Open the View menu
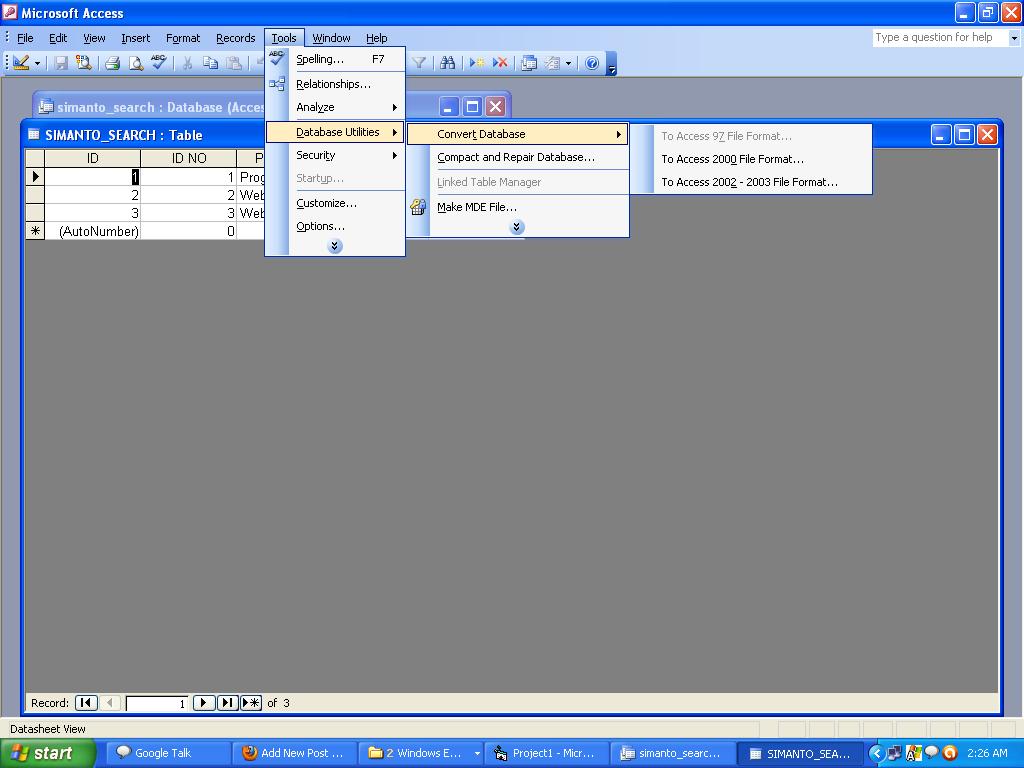Viewport: 1024px width, 768px height. click(x=94, y=38)
